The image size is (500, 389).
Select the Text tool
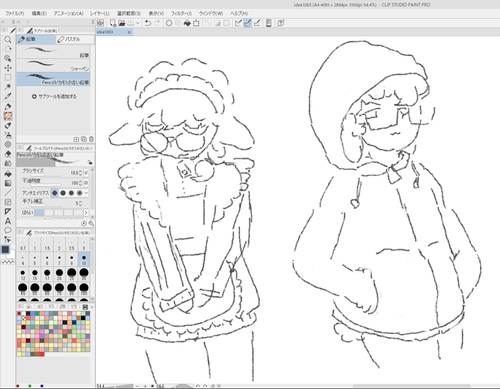8,221
